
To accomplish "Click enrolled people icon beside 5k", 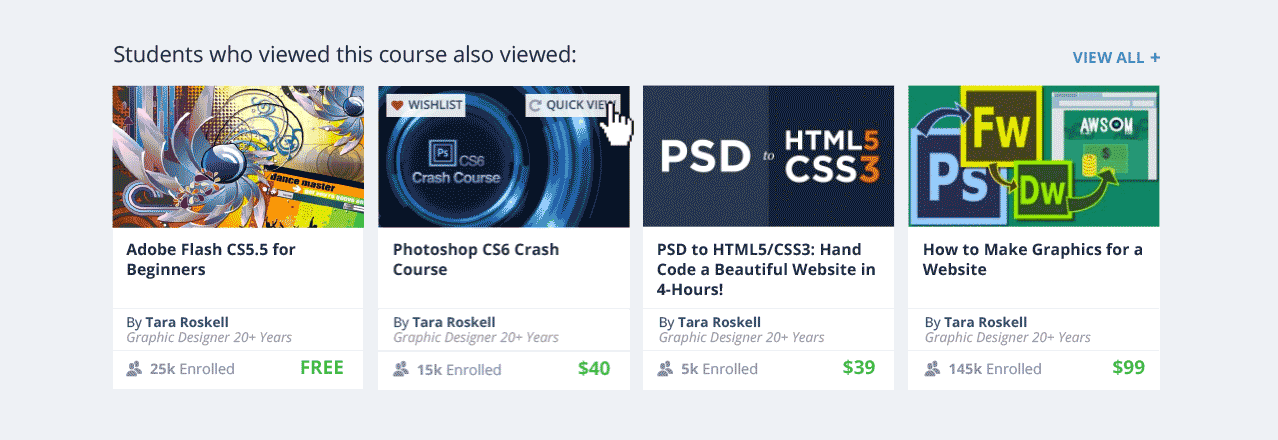I will tap(666, 369).
